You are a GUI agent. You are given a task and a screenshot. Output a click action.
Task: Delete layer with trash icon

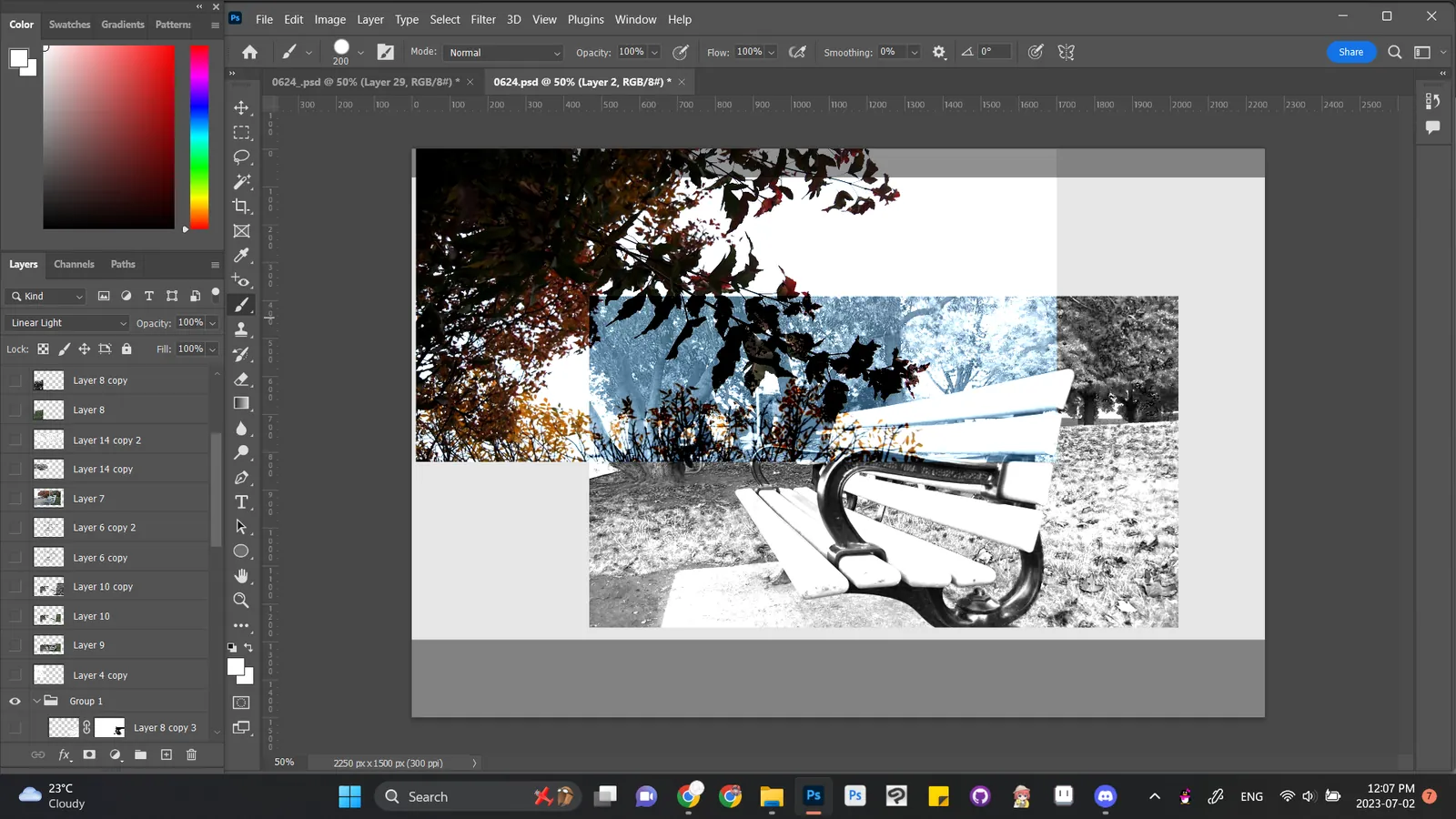pyautogui.click(x=191, y=754)
